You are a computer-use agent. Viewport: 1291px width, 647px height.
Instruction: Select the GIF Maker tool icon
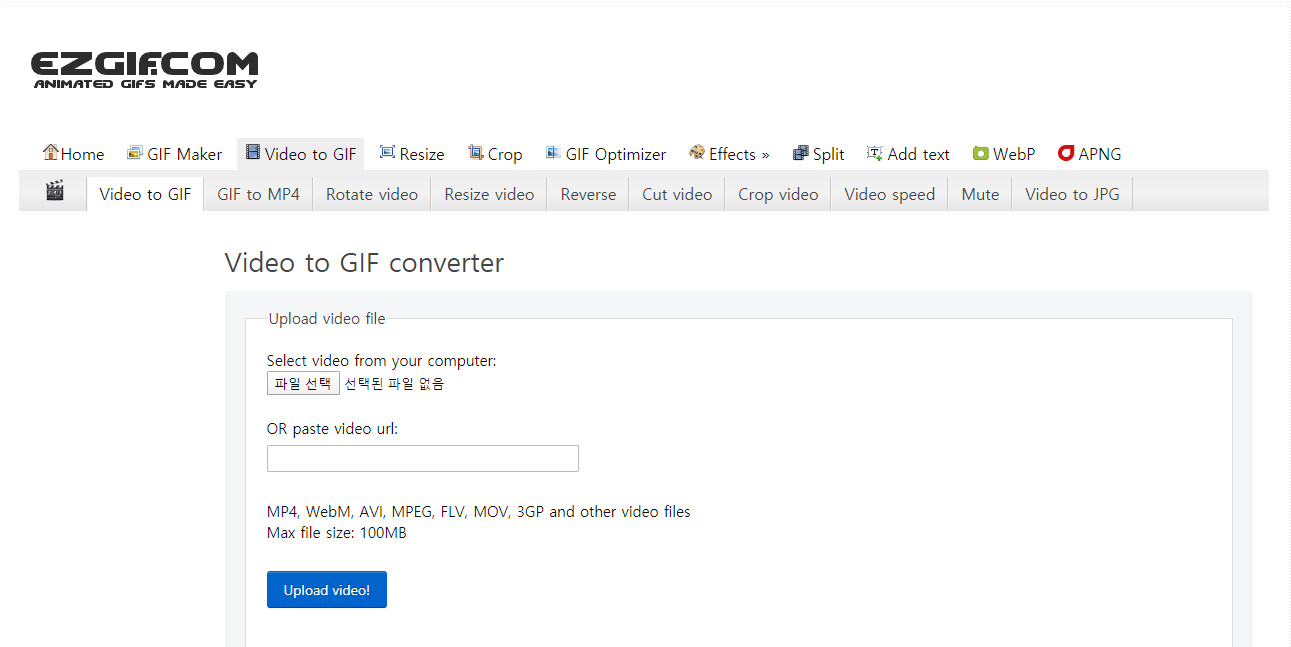[x=135, y=153]
